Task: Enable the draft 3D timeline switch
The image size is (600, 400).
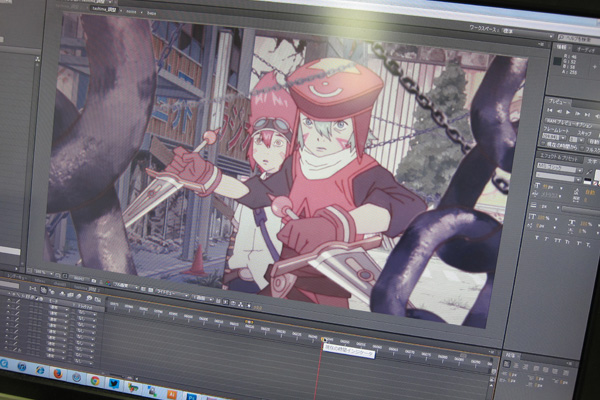Action: pos(52,292)
